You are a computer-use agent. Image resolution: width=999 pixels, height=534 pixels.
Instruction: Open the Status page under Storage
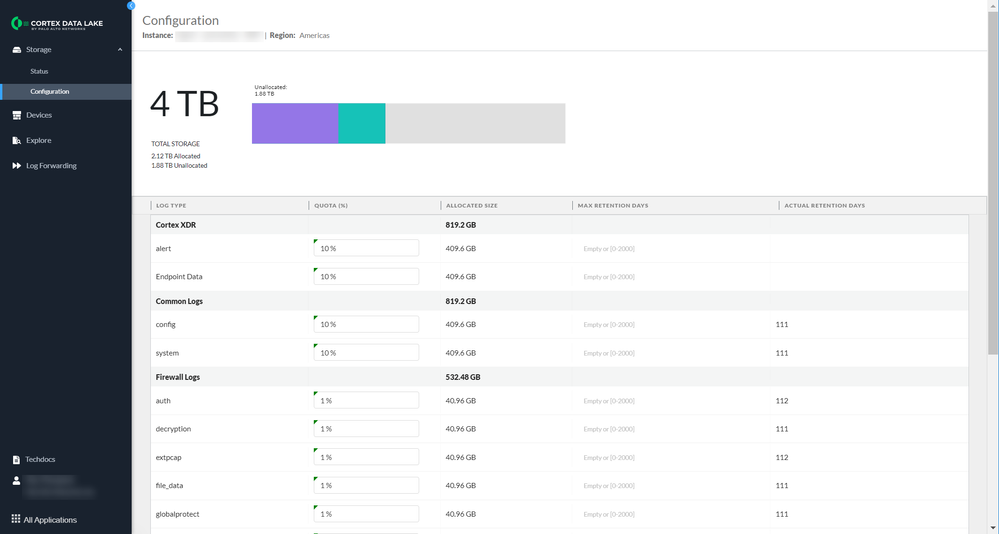(39, 71)
